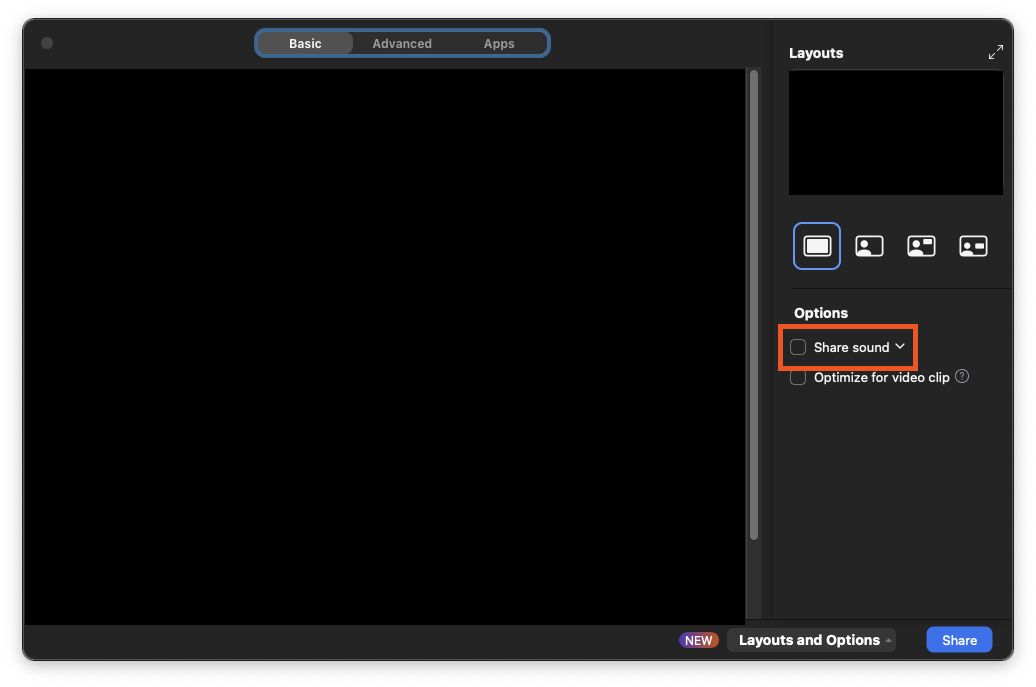Select the full-screen share layout icon

coord(817,246)
